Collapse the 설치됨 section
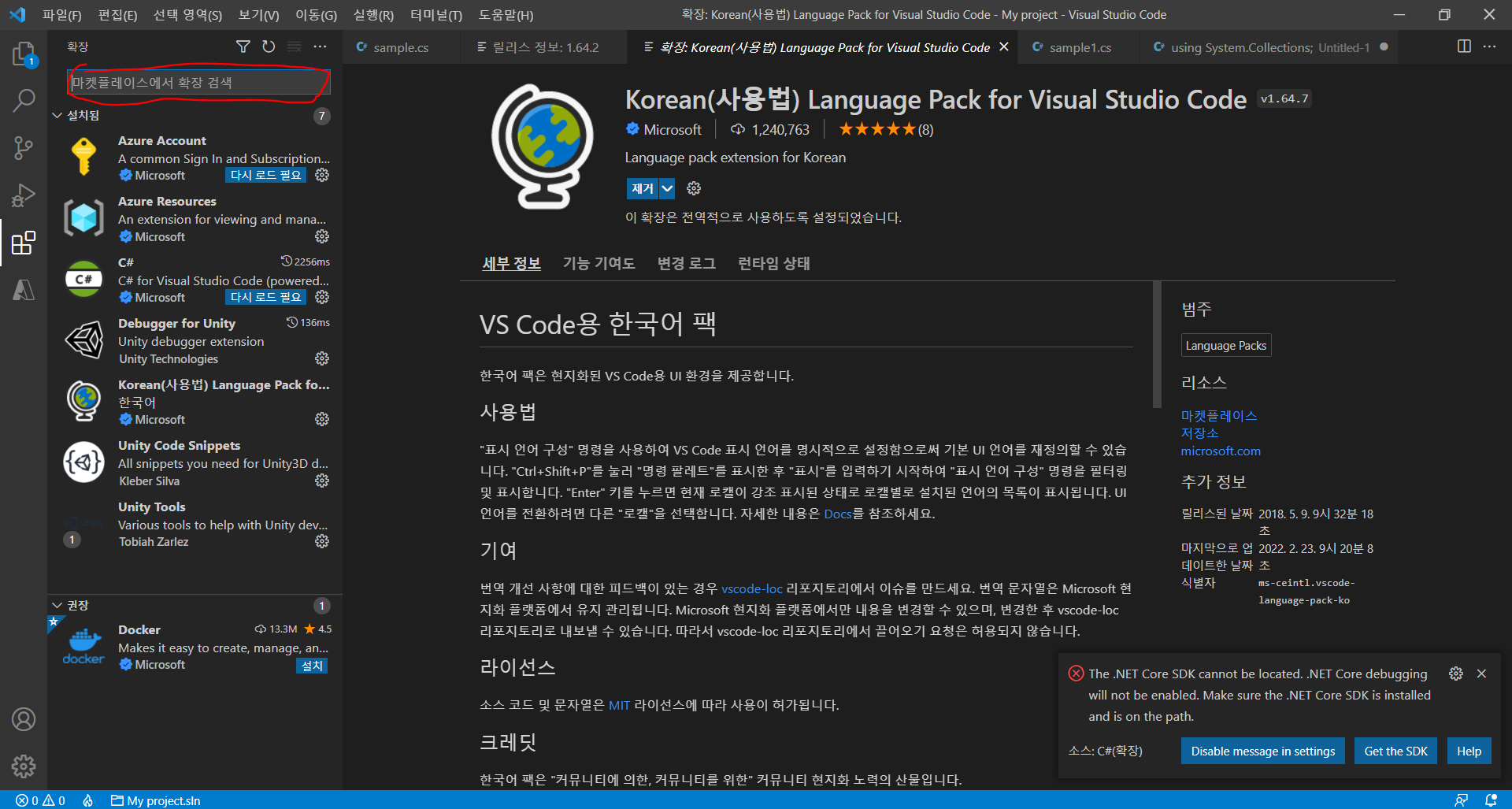1512x809 pixels. [57, 115]
